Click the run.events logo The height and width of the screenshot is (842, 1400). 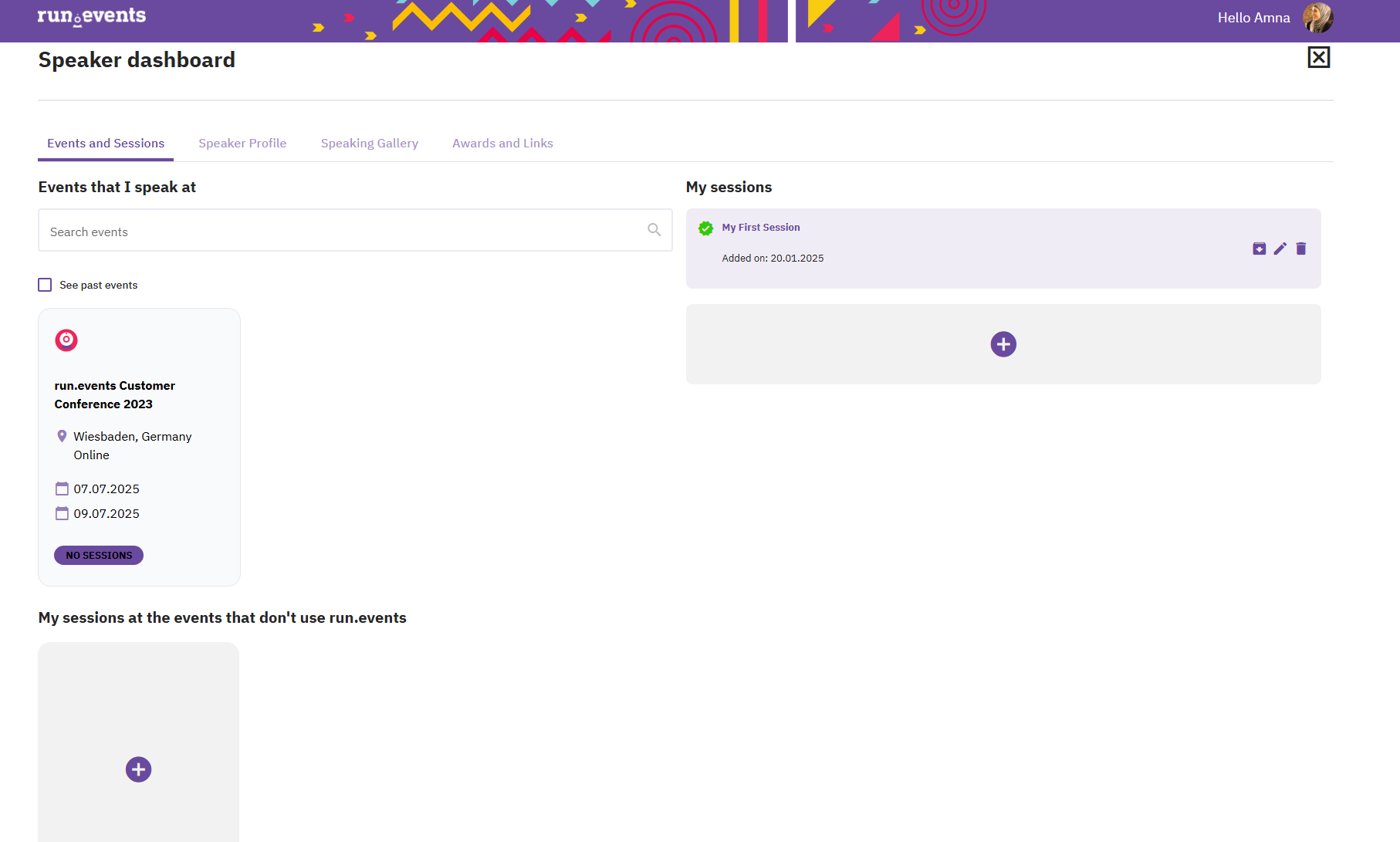(x=91, y=16)
